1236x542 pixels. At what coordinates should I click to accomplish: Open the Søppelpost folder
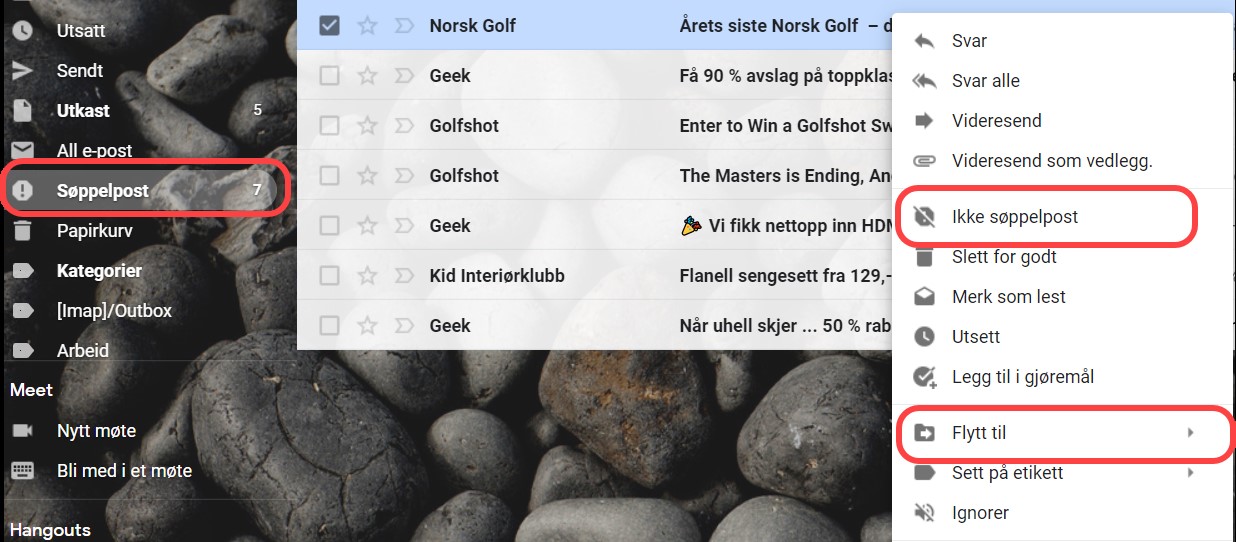click(x=103, y=191)
